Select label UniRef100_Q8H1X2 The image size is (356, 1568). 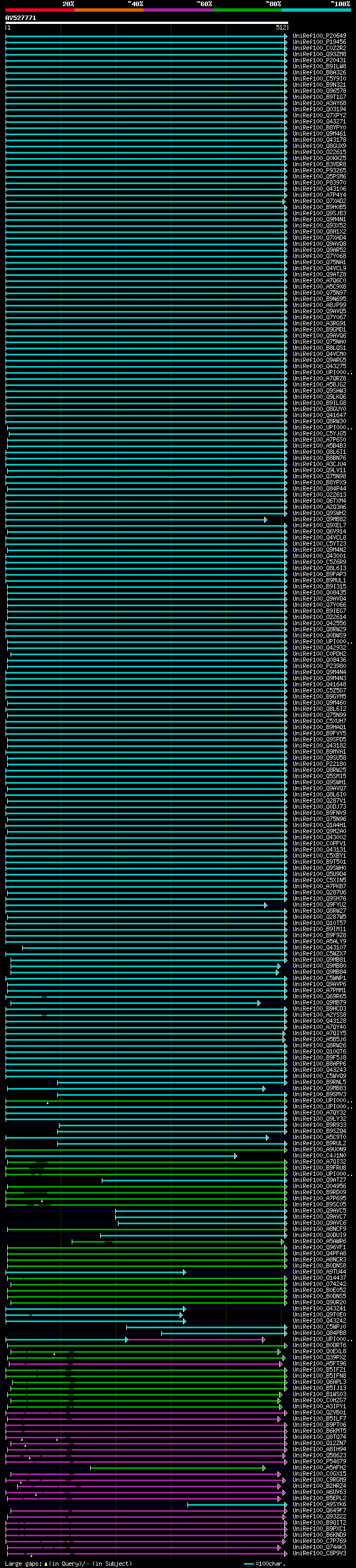click(x=319, y=232)
